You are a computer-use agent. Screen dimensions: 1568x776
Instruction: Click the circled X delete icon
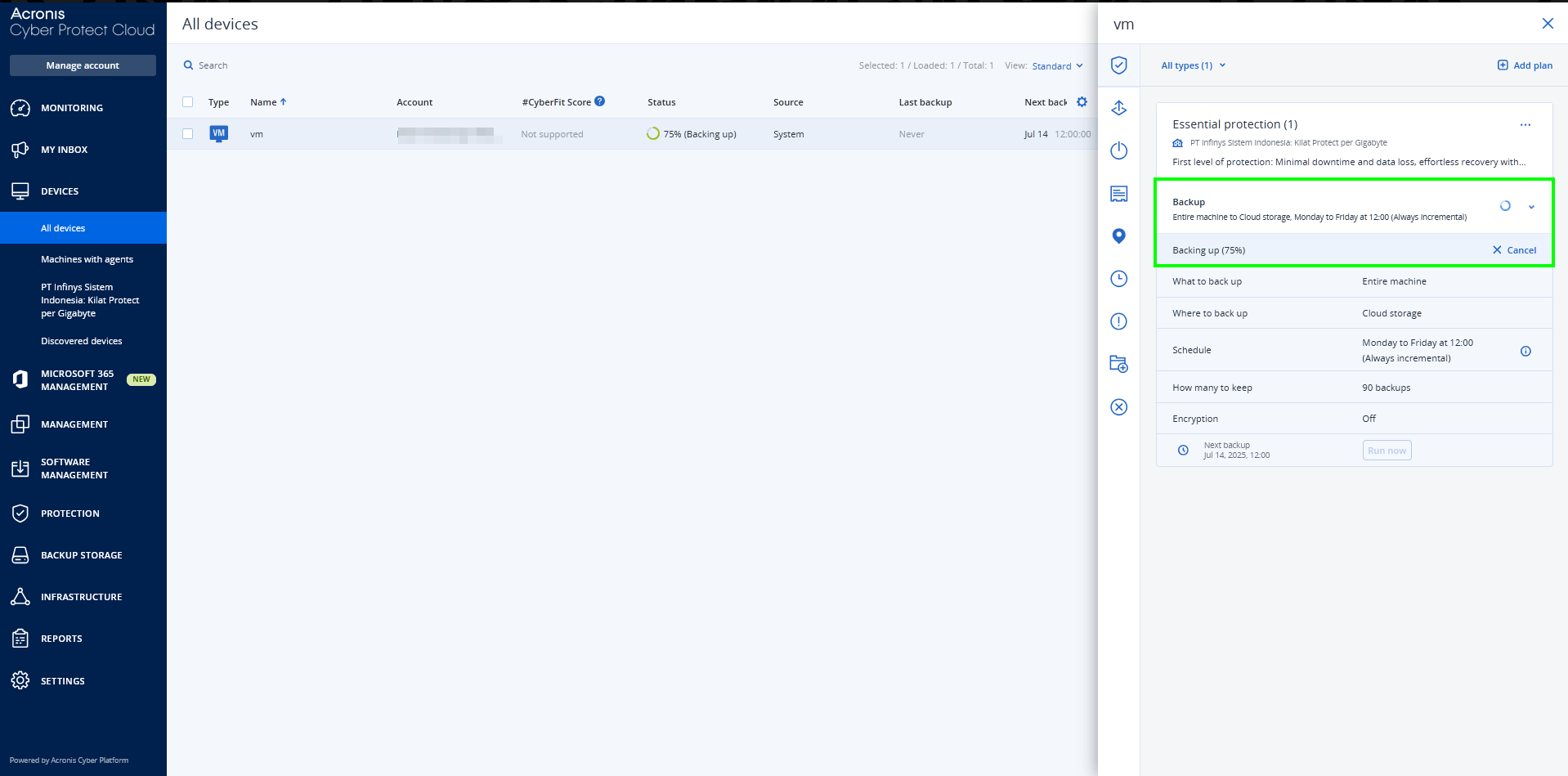point(1118,407)
